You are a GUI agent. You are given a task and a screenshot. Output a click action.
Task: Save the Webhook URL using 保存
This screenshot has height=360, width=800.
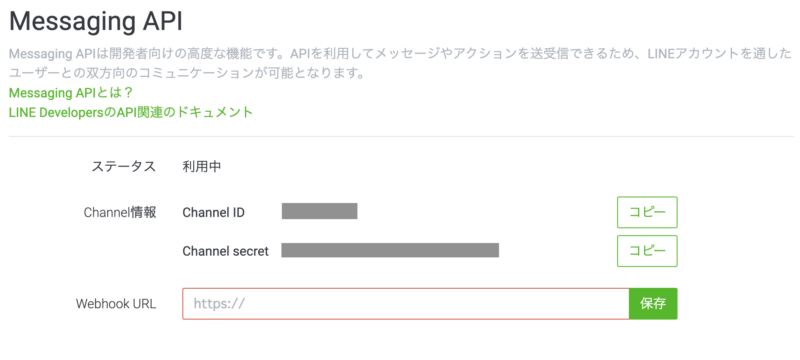[653, 304]
